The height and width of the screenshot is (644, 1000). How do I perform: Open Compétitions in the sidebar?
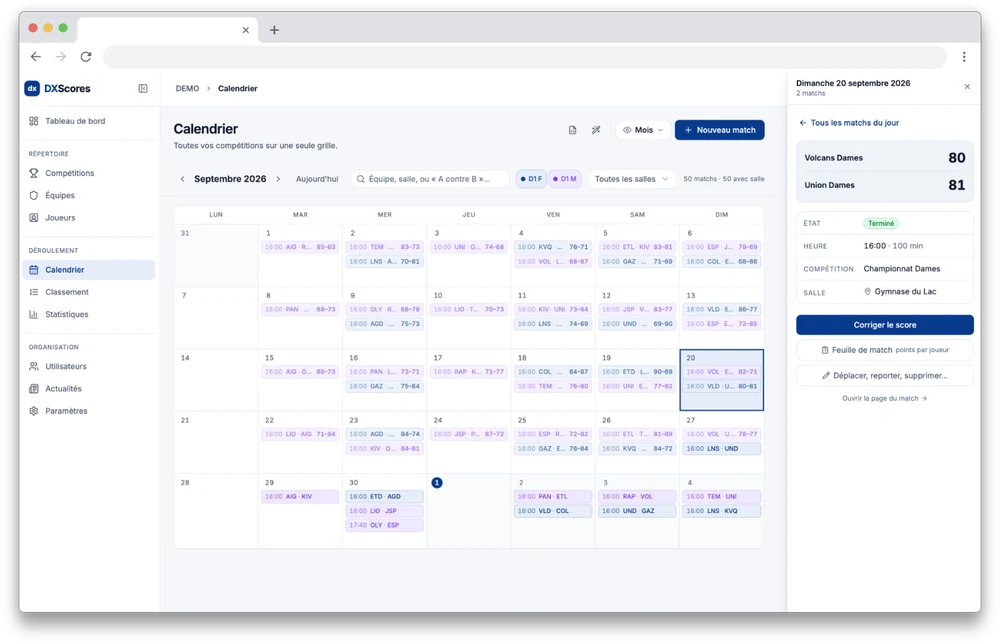coord(89,173)
